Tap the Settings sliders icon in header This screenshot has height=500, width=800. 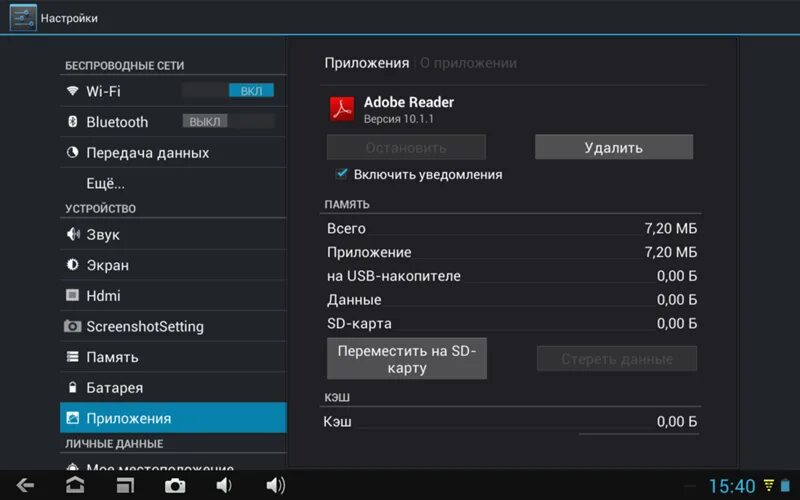pos(23,17)
